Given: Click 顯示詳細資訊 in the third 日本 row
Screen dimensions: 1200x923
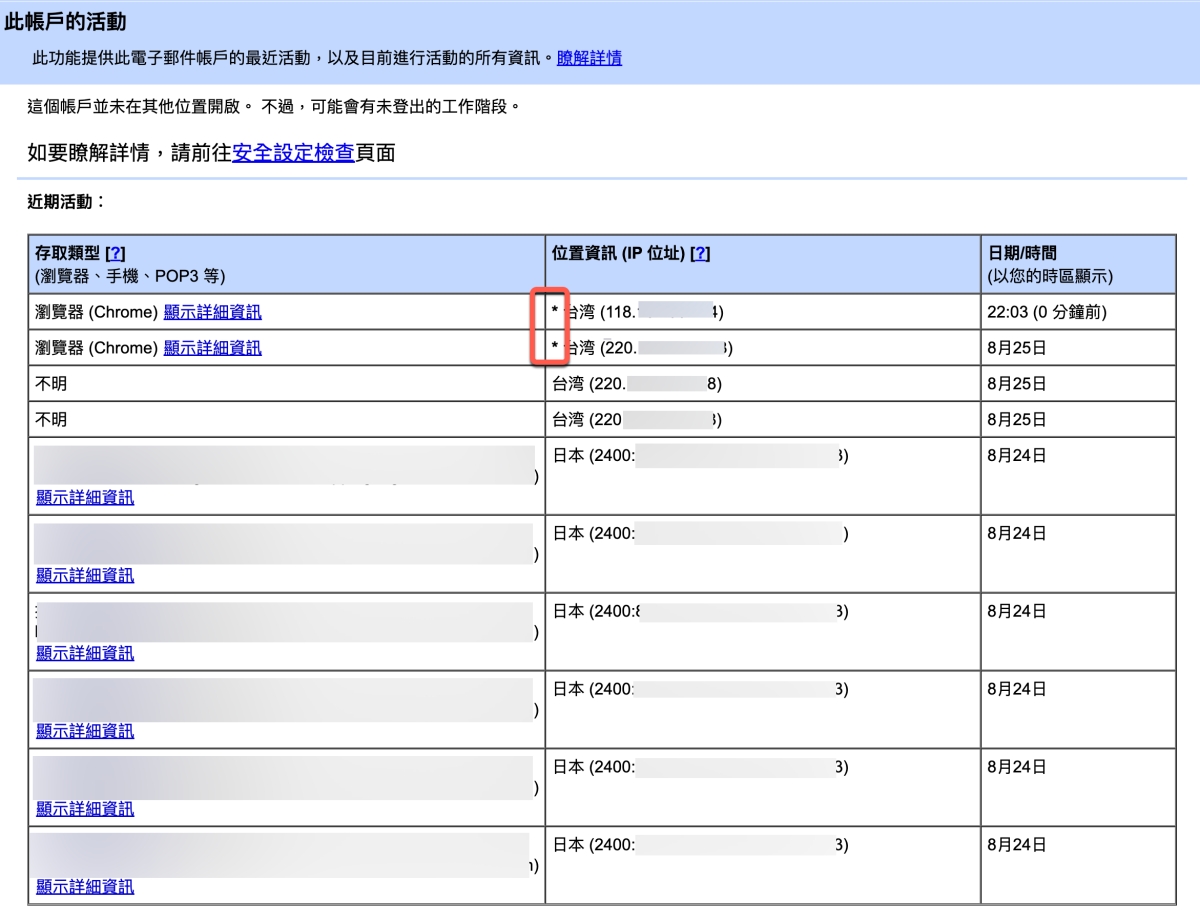Looking at the screenshot, I should (85, 653).
